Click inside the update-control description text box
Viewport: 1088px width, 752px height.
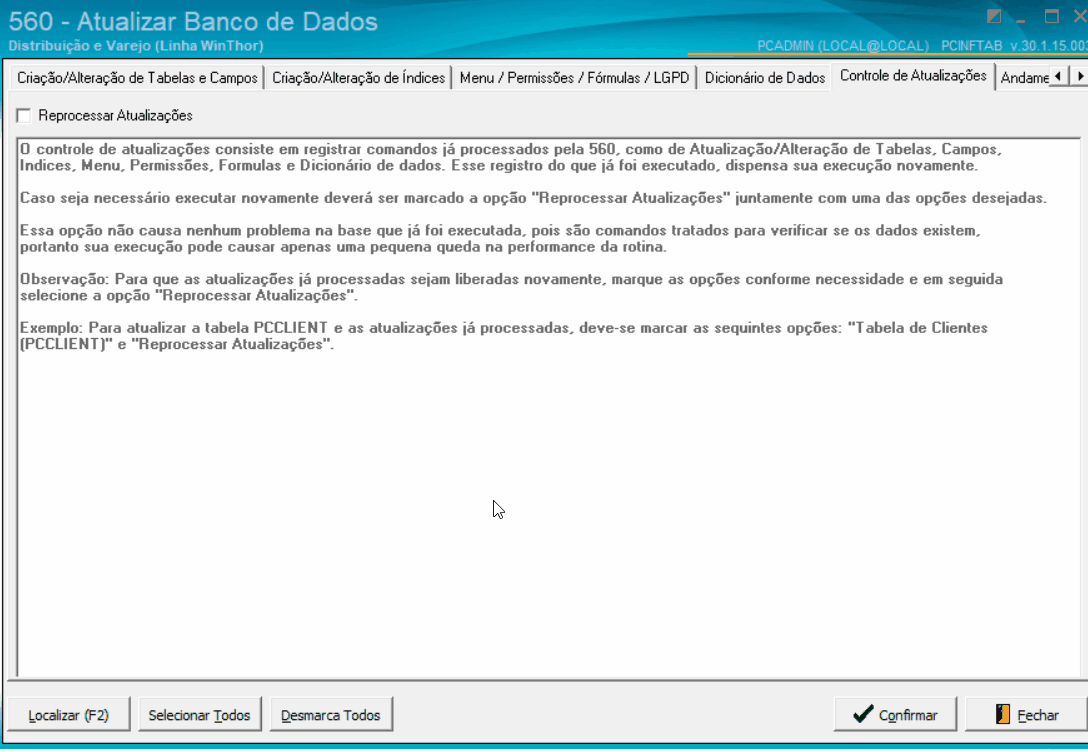point(548,408)
